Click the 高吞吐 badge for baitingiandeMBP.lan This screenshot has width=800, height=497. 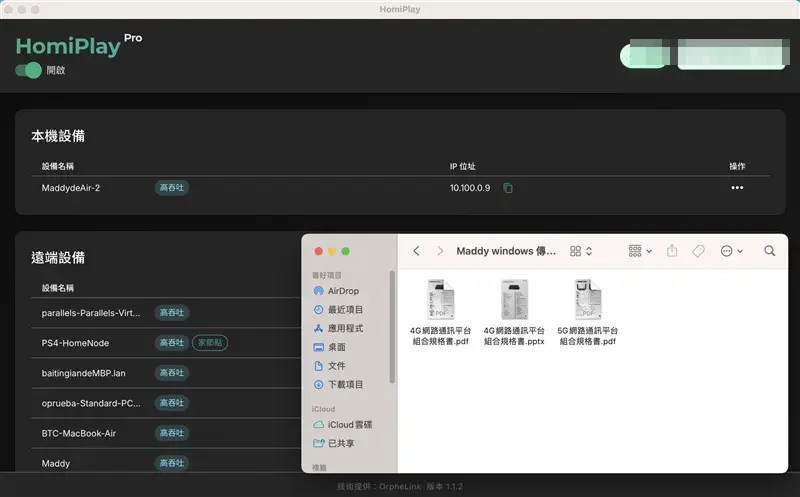point(172,373)
